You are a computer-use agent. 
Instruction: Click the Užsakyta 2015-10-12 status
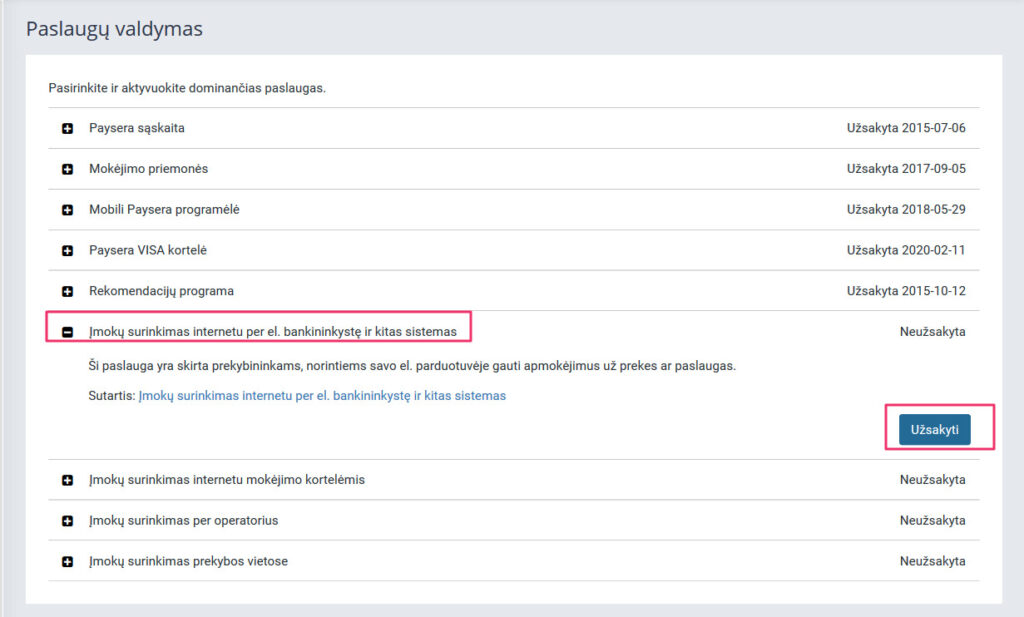[906, 291]
